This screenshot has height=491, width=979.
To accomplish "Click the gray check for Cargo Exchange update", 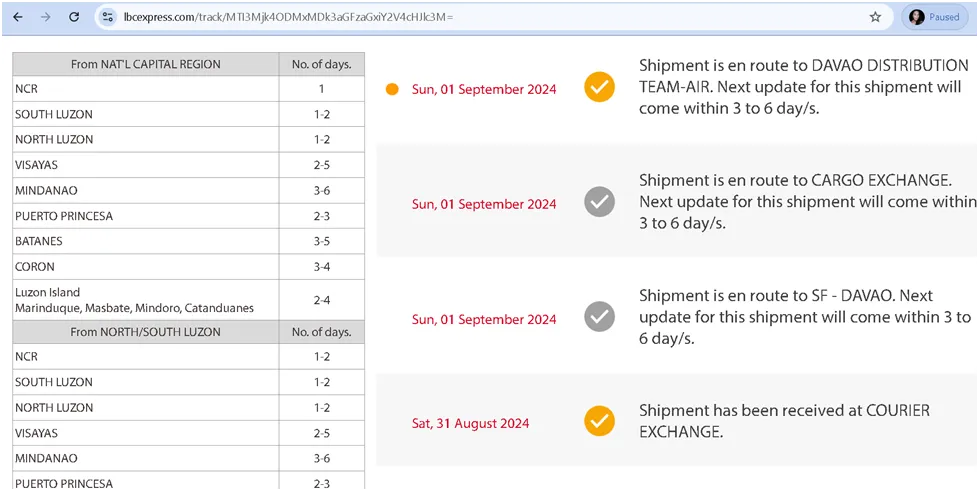I will point(599,202).
